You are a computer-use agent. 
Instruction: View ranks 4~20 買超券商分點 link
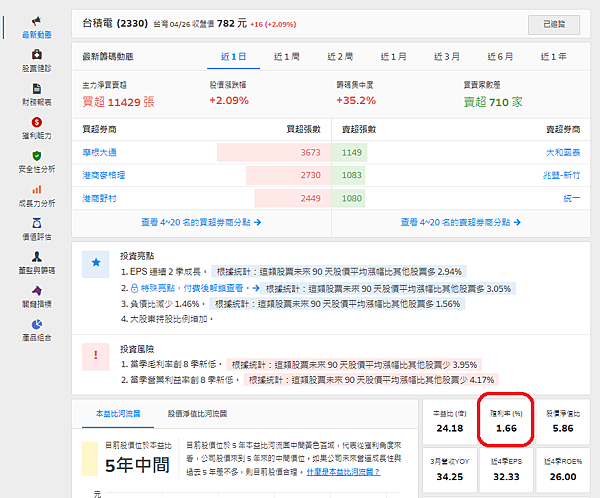pos(201,222)
